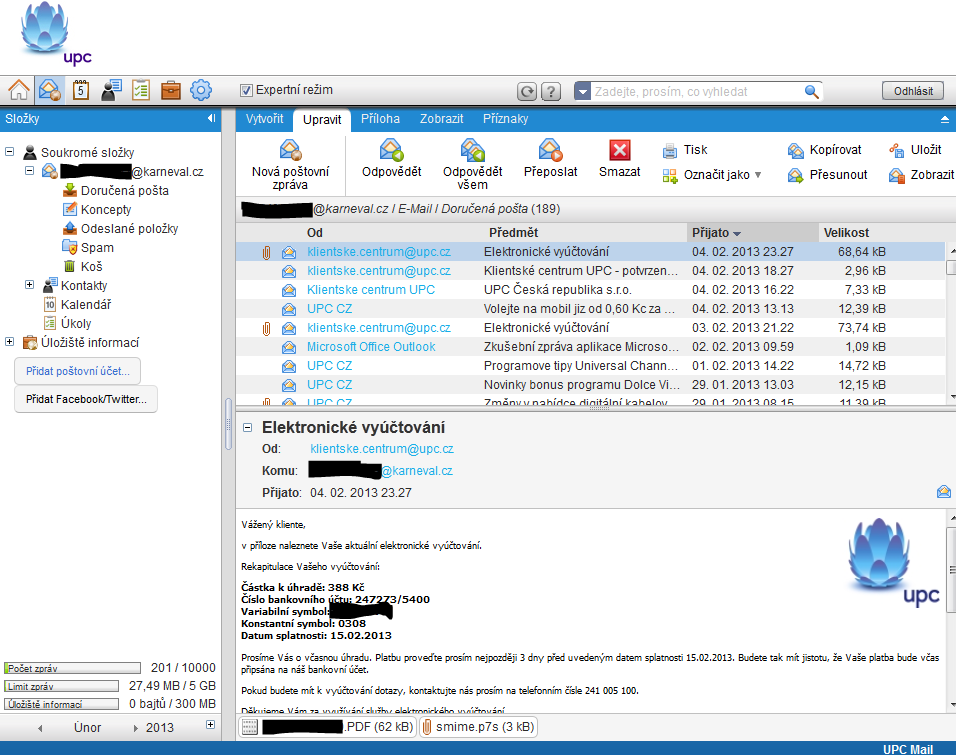956x755 pixels.
Task: Collapse the Elektronické vyúčtování message header
Action: point(248,428)
